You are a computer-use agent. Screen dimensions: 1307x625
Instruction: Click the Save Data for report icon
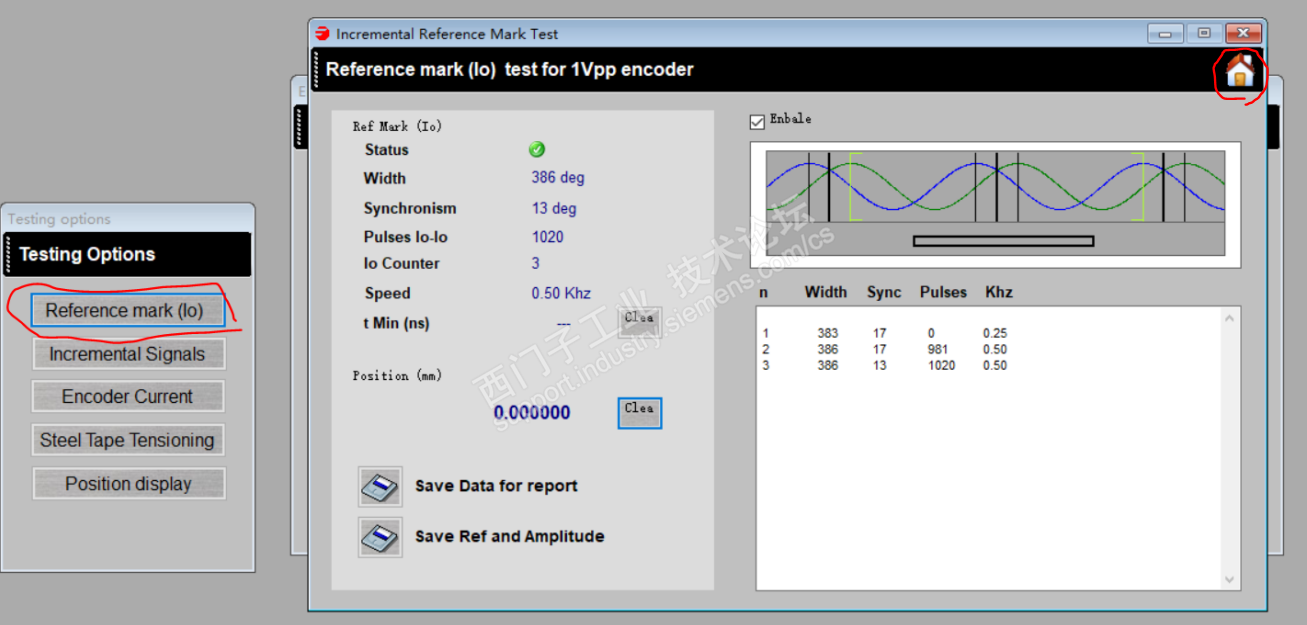[x=380, y=487]
